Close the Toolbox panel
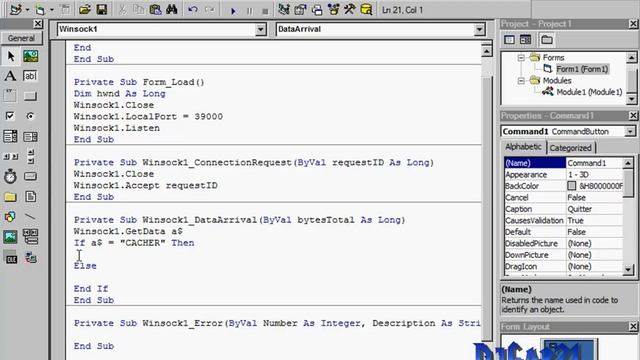Image resolution: width=640 pixels, height=360 pixels. click(x=38, y=24)
